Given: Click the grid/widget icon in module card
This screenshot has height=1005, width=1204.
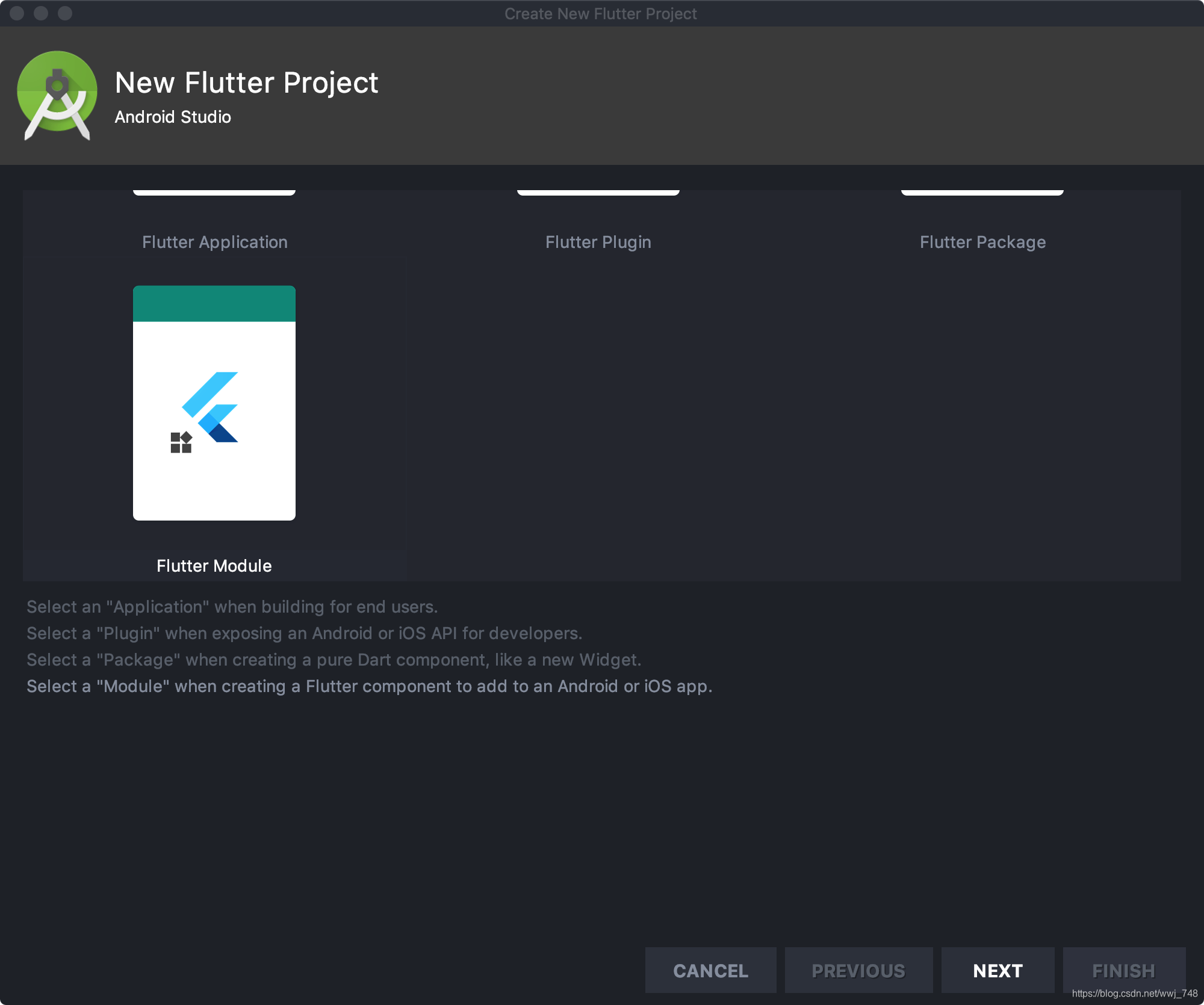Looking at the screenshot, I should [x=181, y=443].
